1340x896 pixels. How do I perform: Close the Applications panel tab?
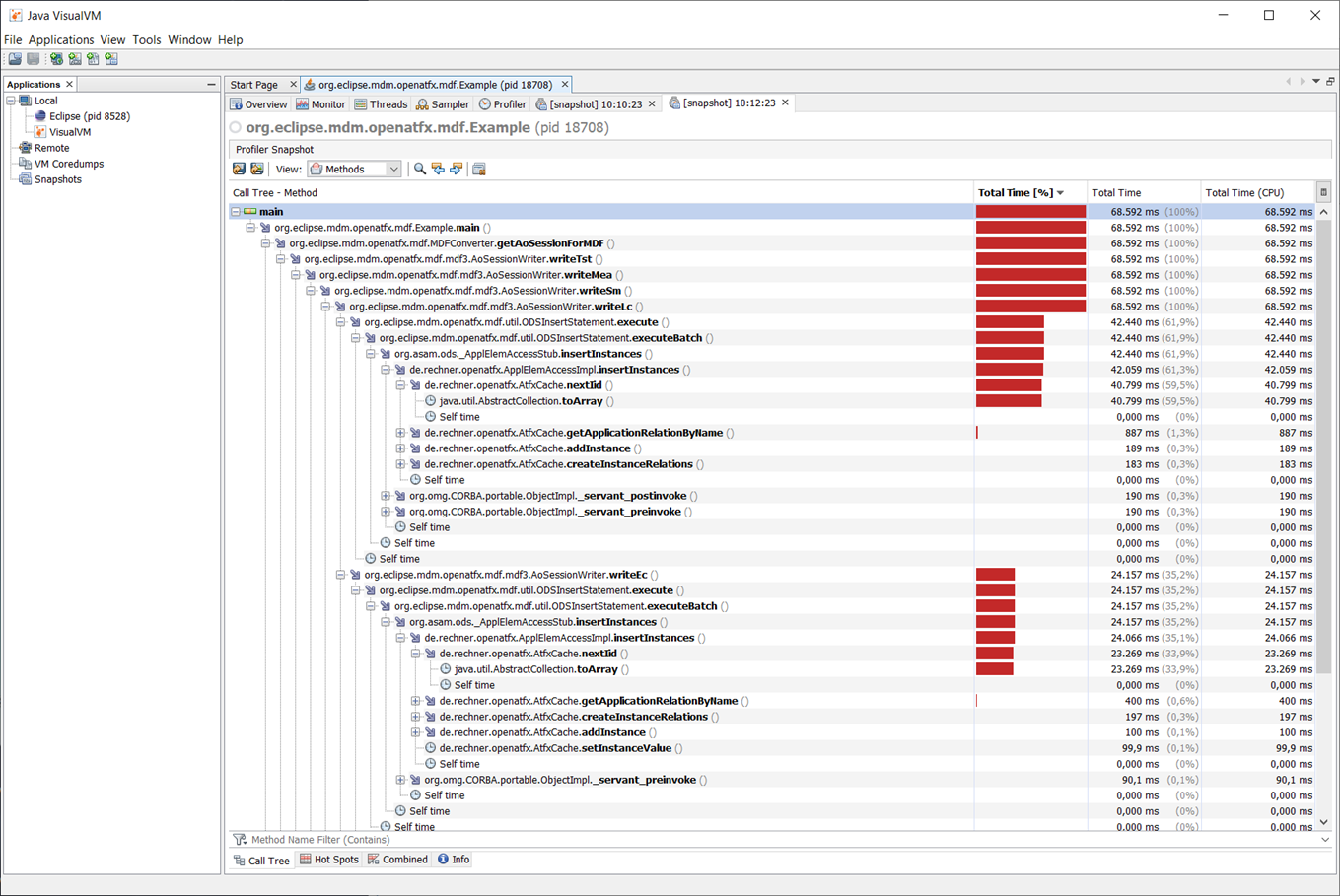[69, 85]
